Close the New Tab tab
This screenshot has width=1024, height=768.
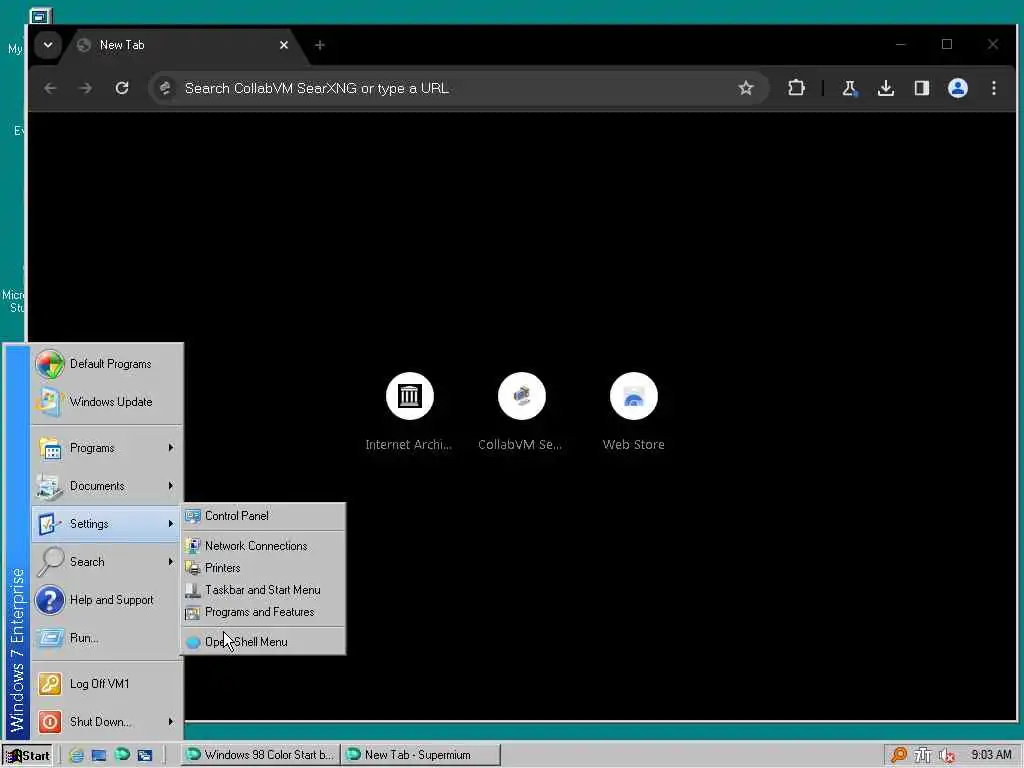click(x=284, y=45)
